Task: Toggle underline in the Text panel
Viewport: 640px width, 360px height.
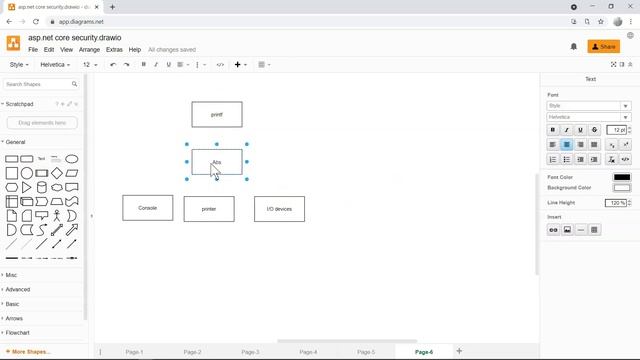Action: (580, 130)
